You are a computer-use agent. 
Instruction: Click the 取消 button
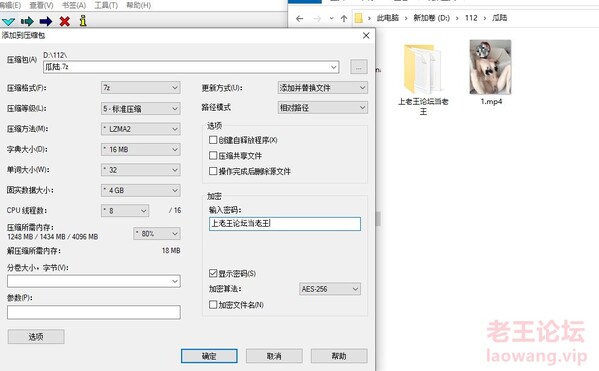274,356
